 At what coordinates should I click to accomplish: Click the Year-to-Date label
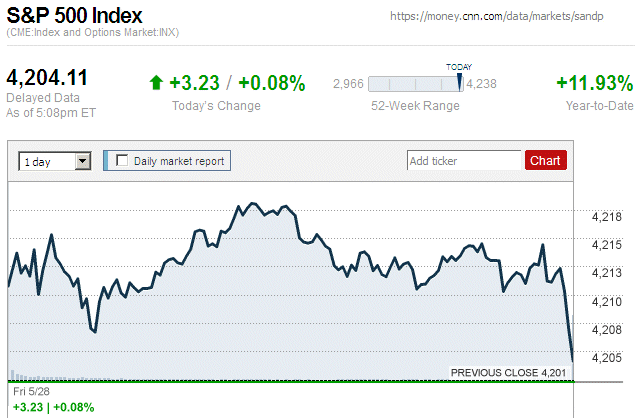[x=600, y=106]
